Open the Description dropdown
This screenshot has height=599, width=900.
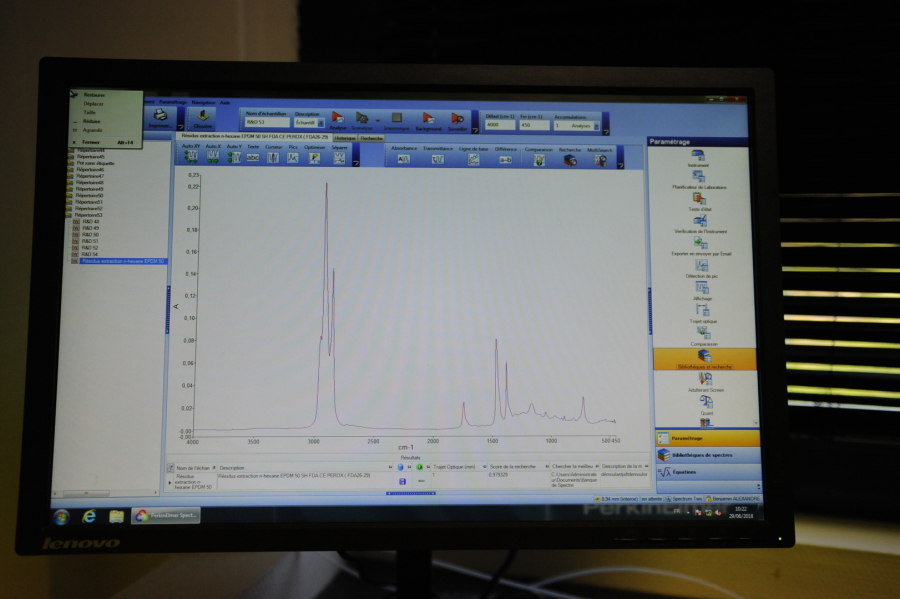pos(321,123)
